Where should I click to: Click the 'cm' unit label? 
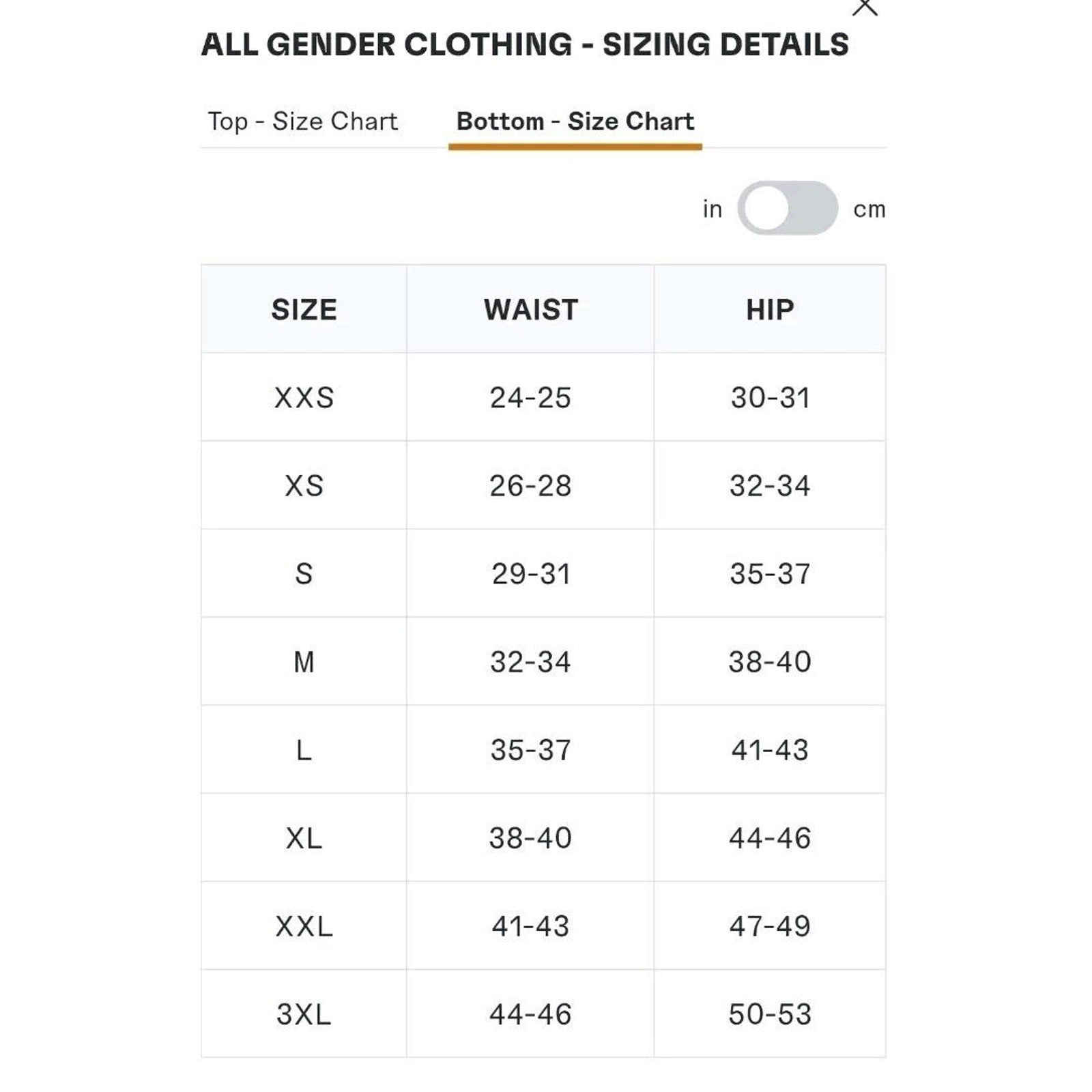tap(869, 210)
